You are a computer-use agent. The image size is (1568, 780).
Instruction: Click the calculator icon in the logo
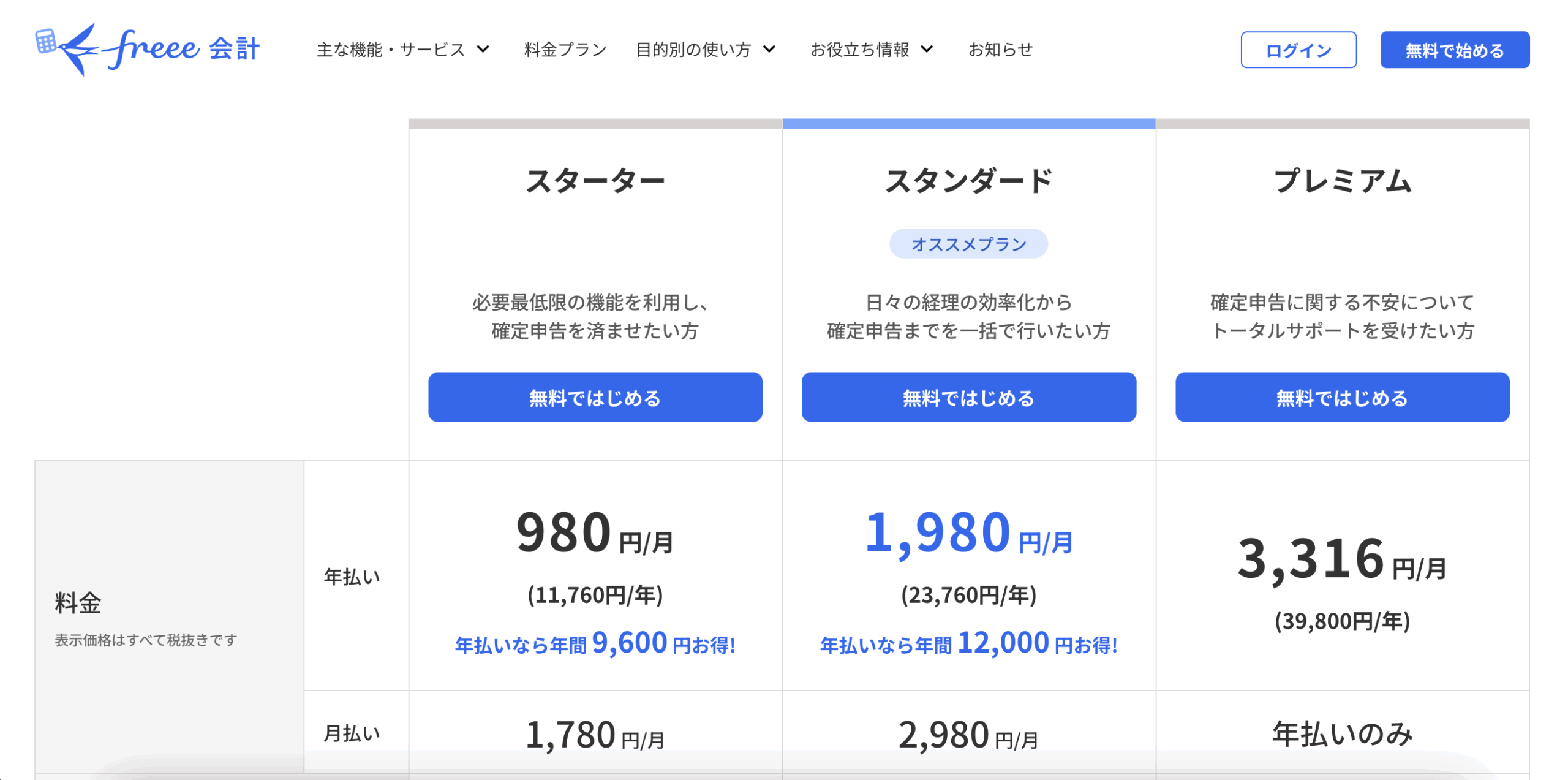(x=45, y=41)
